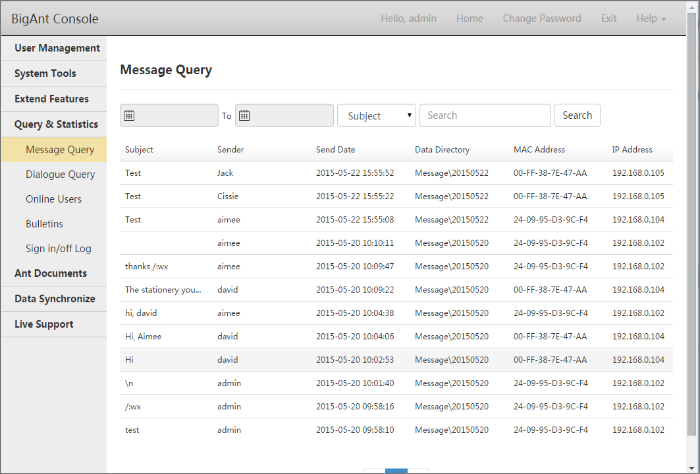Expand System Tools section
700x474 pixels.
click(x=45, y=74)
